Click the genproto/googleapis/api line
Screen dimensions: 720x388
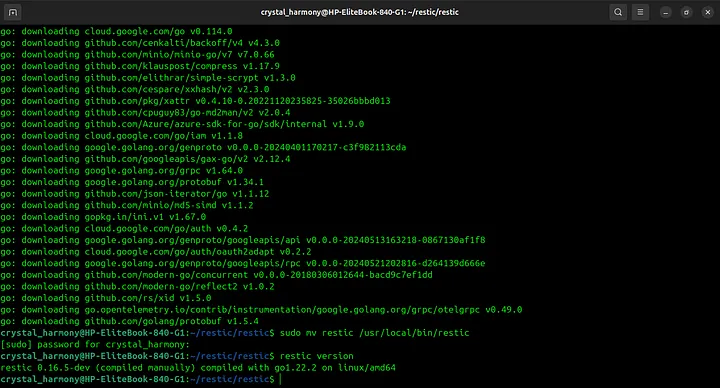(243, 240)
